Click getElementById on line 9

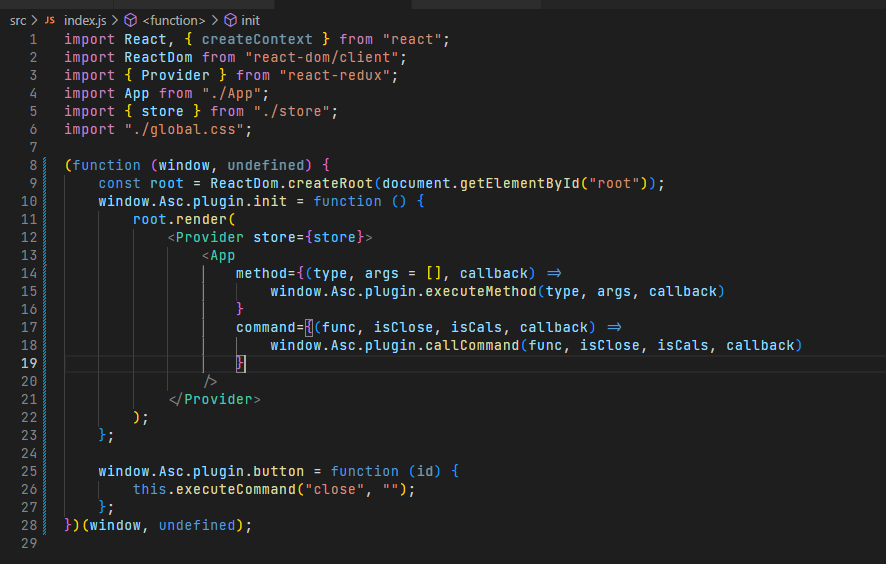point(520,184)
